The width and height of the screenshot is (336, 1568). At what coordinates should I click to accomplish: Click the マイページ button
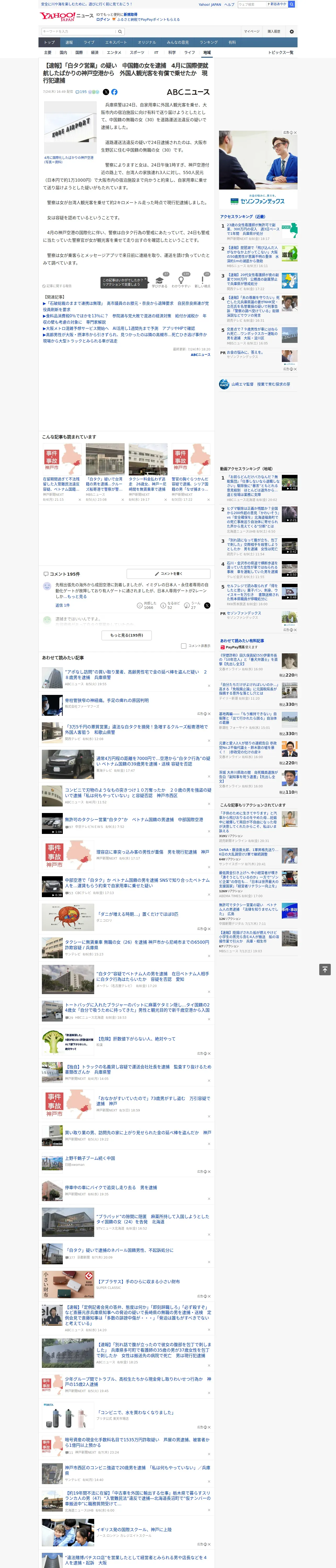point(251,32)
